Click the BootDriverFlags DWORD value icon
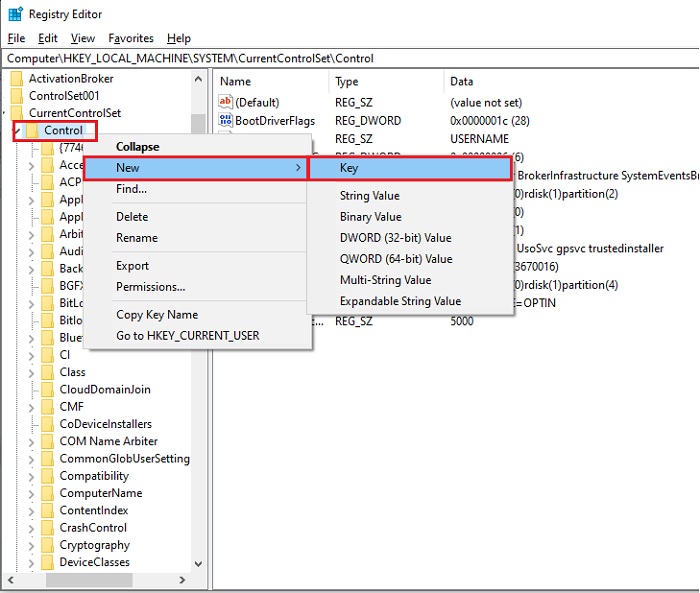This screenshot has height=593, width=700. (x=225, y=121)
